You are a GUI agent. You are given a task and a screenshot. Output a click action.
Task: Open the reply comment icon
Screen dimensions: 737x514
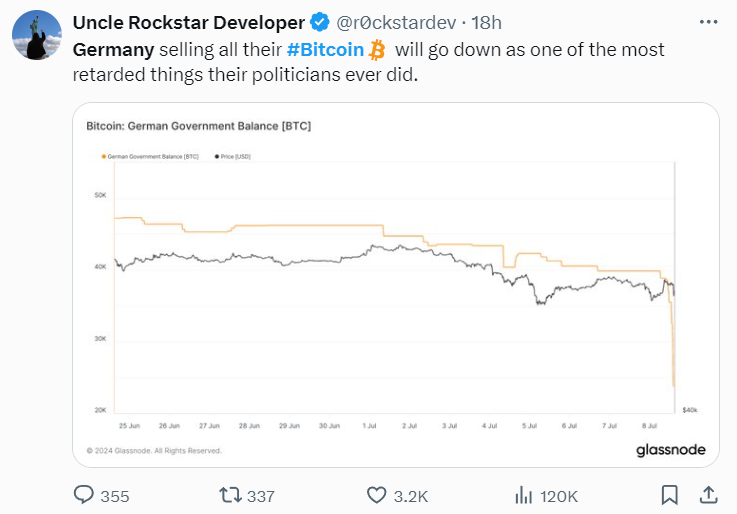(x=84, y=495)
